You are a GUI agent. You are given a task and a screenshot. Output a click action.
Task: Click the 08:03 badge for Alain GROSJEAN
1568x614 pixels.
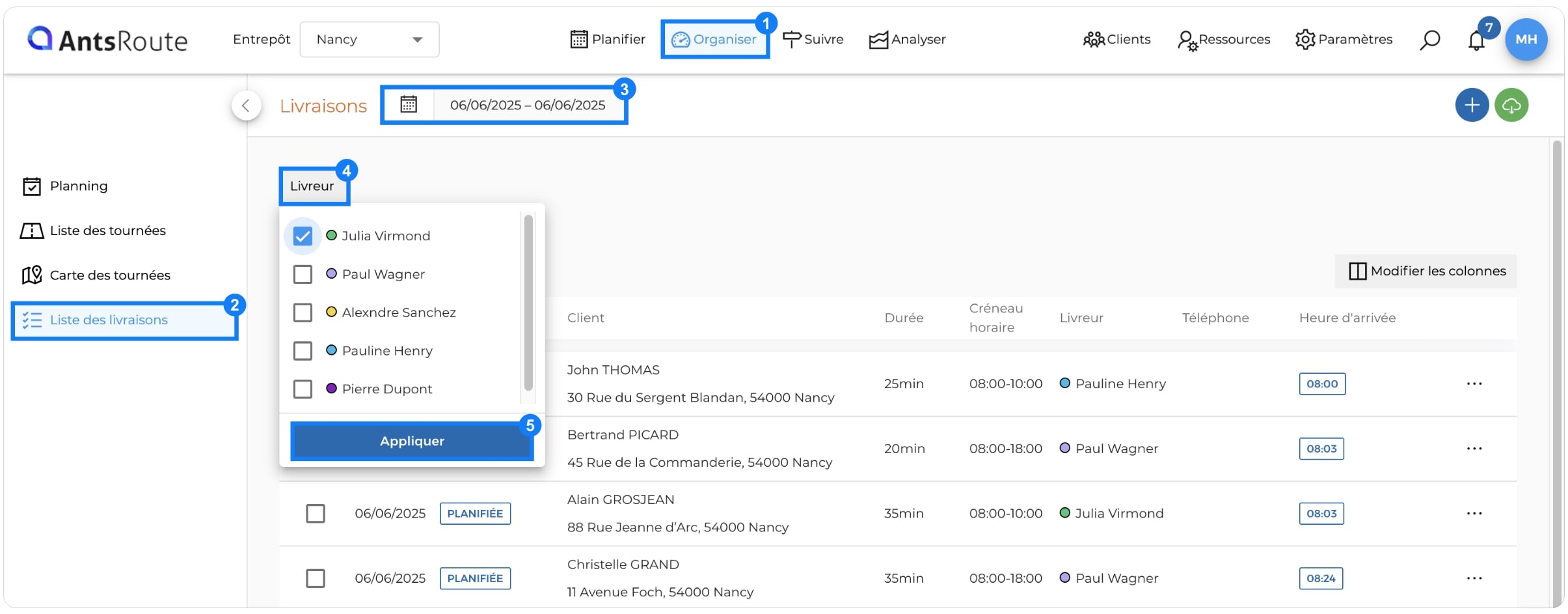point(1321,514)
